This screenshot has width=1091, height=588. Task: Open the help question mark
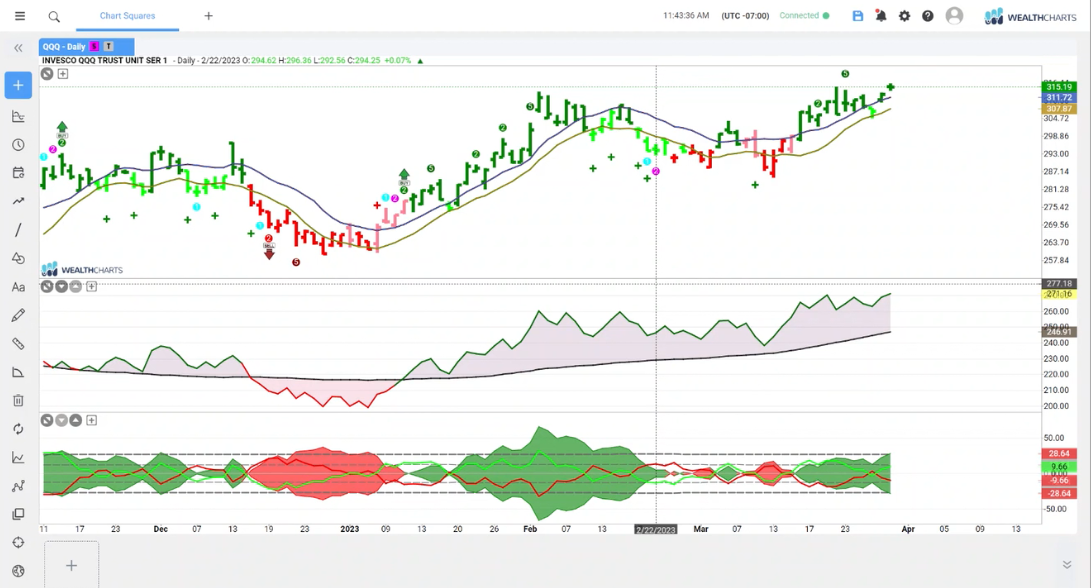point(927,16)
